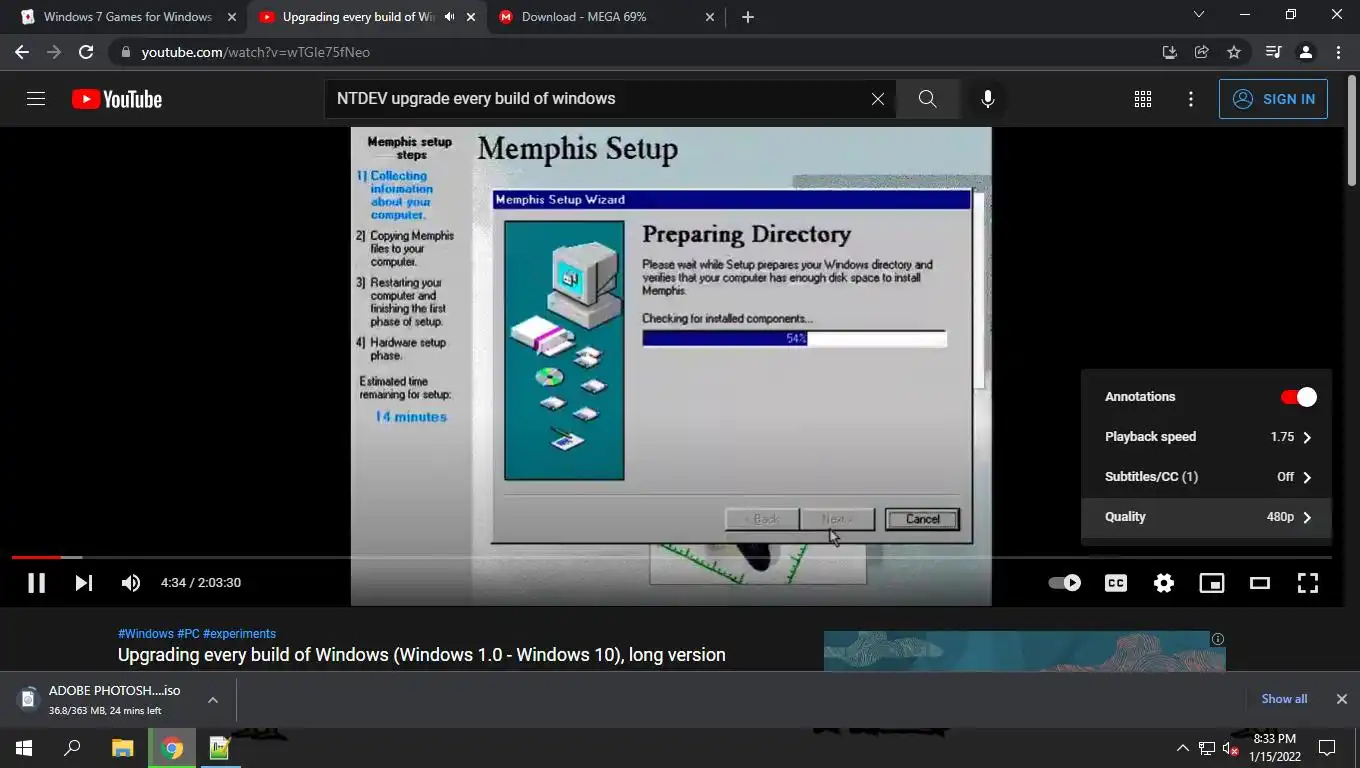Toggle the autoplay switch in player
1360x768 pixels.
pos(1064,582)
